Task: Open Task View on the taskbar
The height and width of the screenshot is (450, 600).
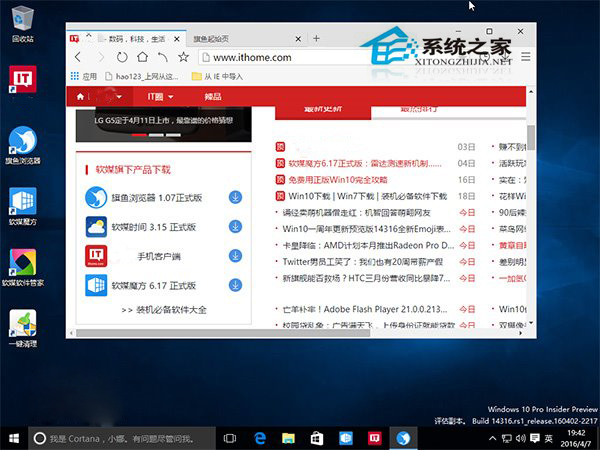Action: (230, 439)
